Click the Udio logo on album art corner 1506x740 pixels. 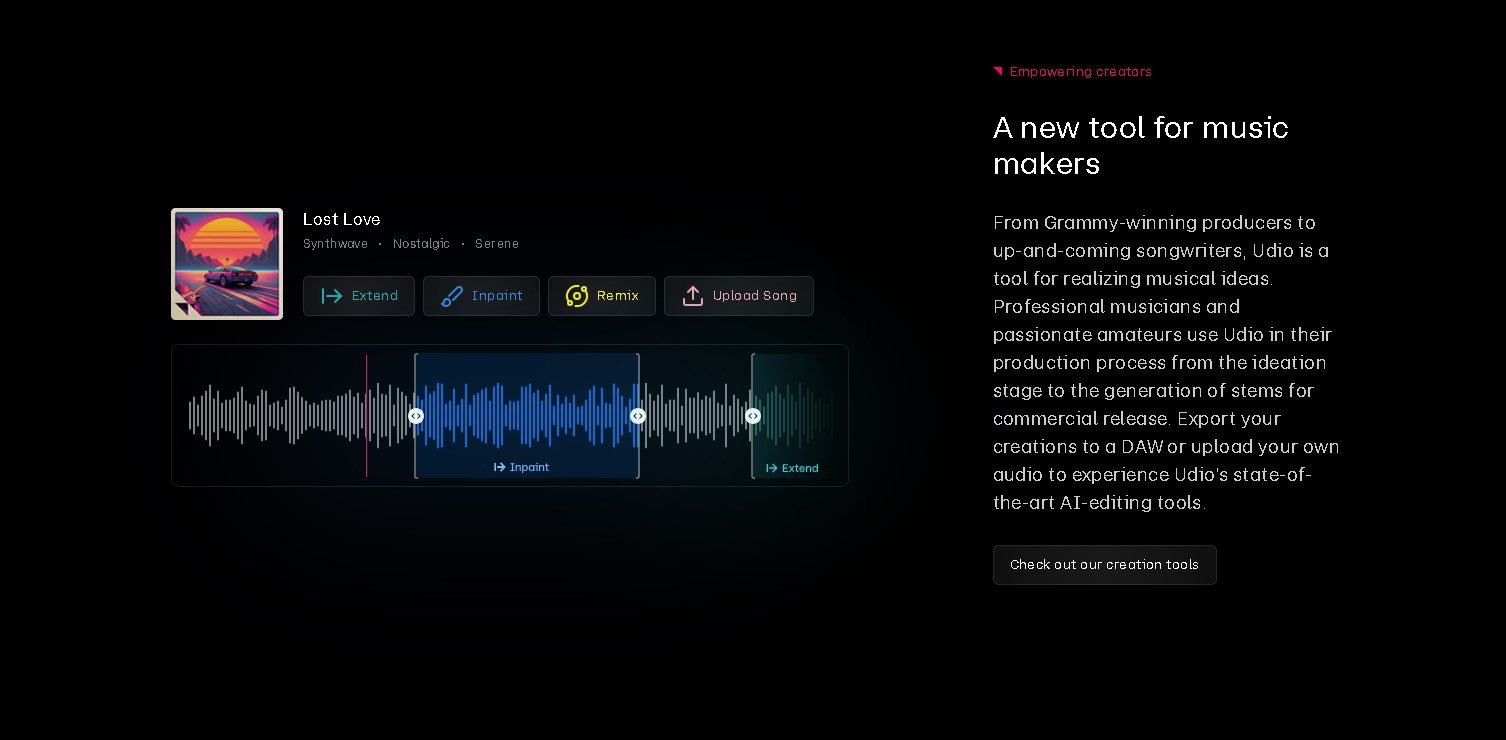coord(182,308)
